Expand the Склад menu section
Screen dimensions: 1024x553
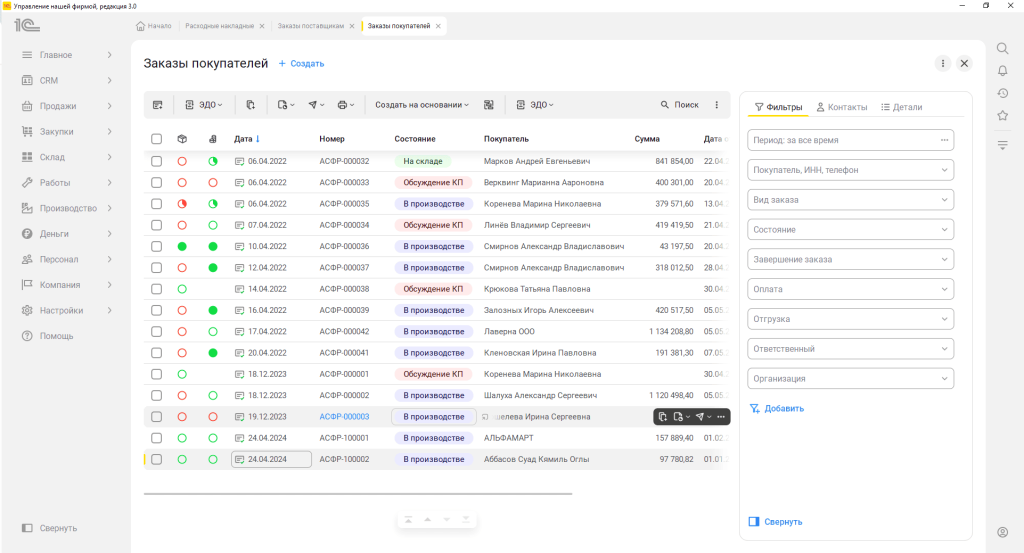point(67,157)
